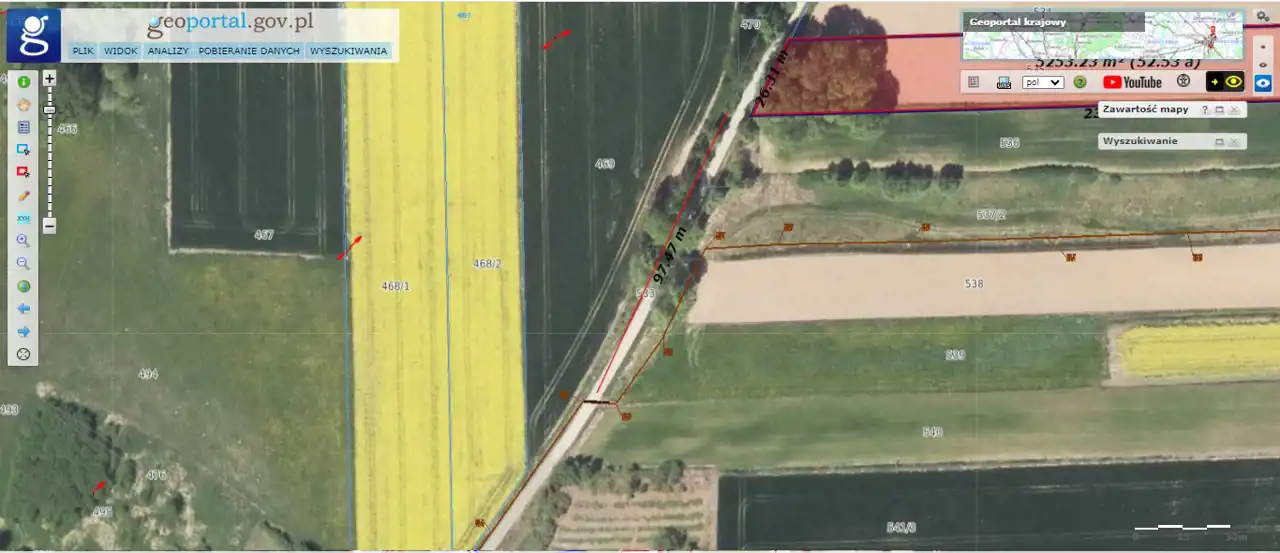The width and height of the screenshot is (1280, 553).
Task: Open the 'pol' language dropdown
Action: [1043, 82]
